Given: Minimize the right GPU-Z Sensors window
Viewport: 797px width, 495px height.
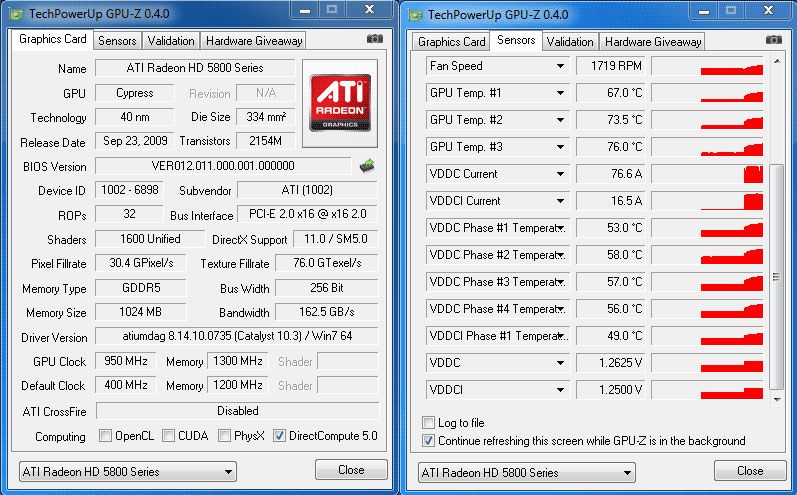Looking at the screenshot, I should [704, 11].
